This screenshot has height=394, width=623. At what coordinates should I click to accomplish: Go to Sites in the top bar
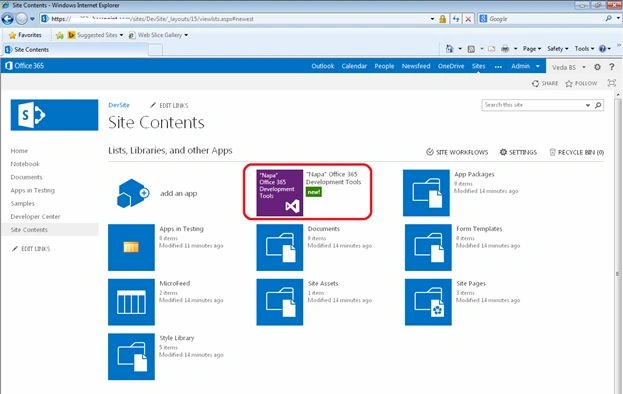pyautogui.click(x=478, y=66)
